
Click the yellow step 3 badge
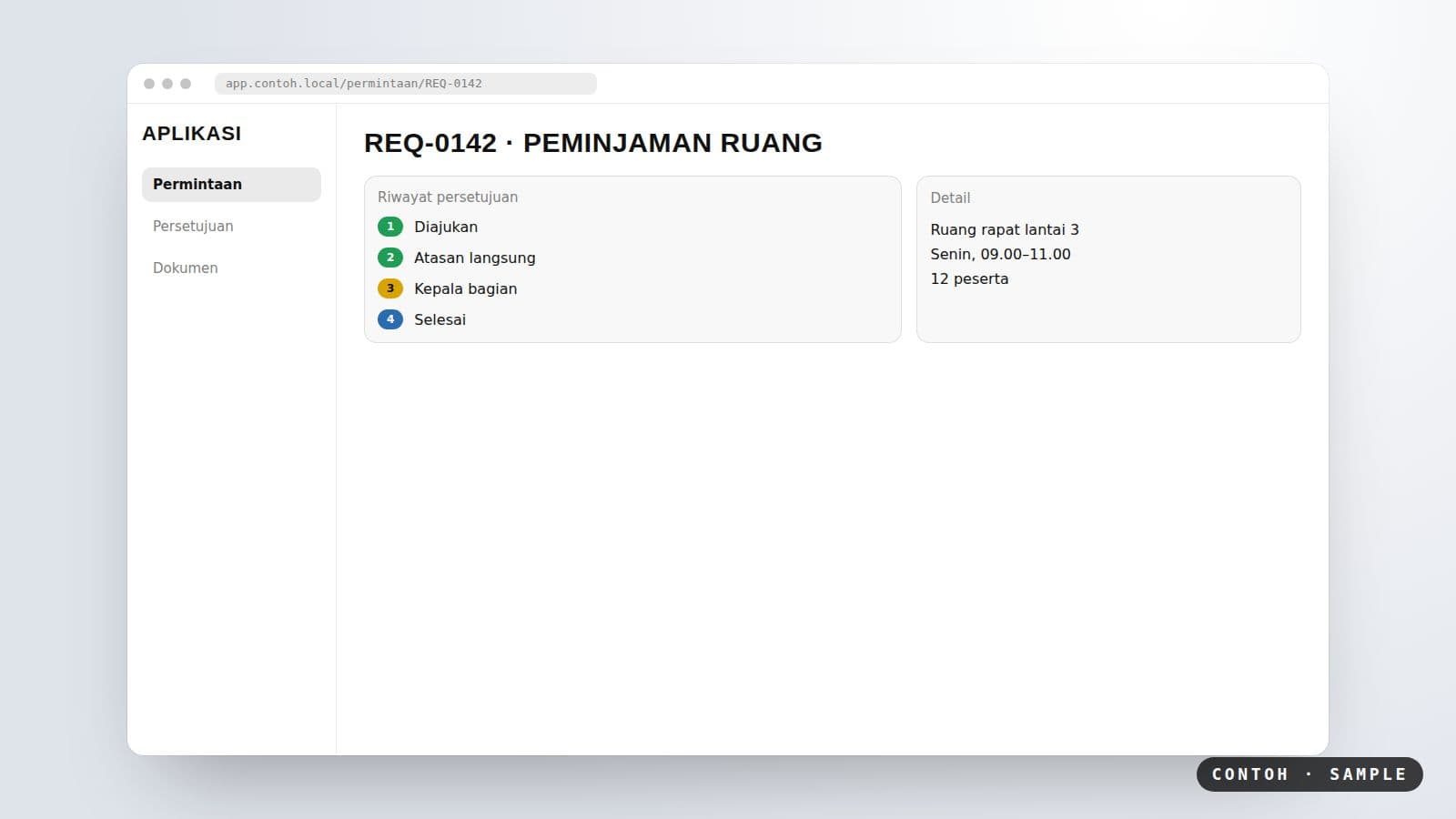[390, 288]
